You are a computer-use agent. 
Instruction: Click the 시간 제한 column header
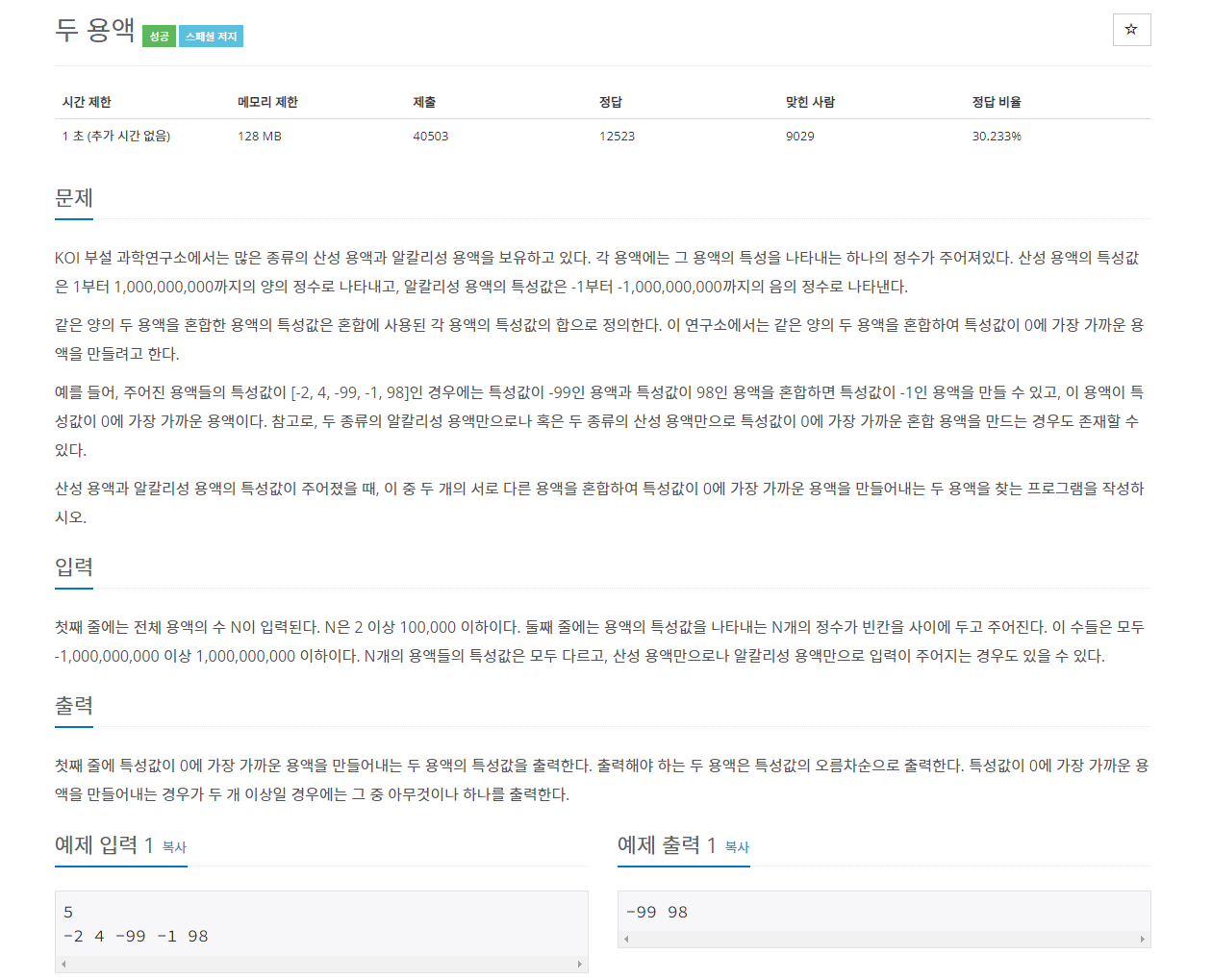pos(87,102)
